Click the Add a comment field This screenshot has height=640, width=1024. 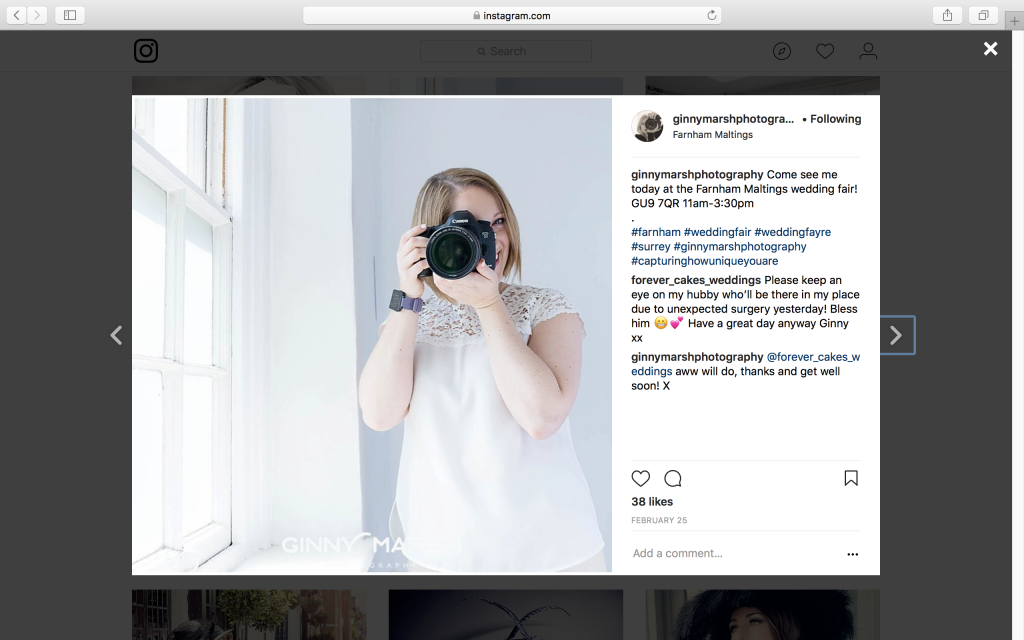point(735,553)
